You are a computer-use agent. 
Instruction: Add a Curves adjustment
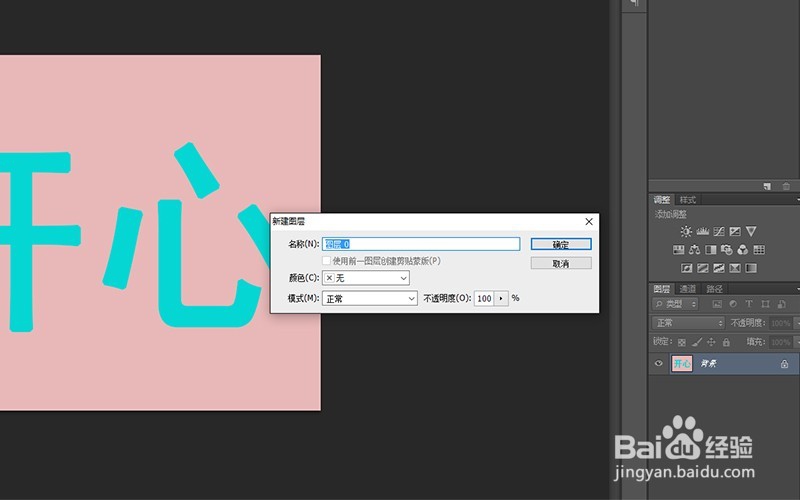tap(719, 232)
